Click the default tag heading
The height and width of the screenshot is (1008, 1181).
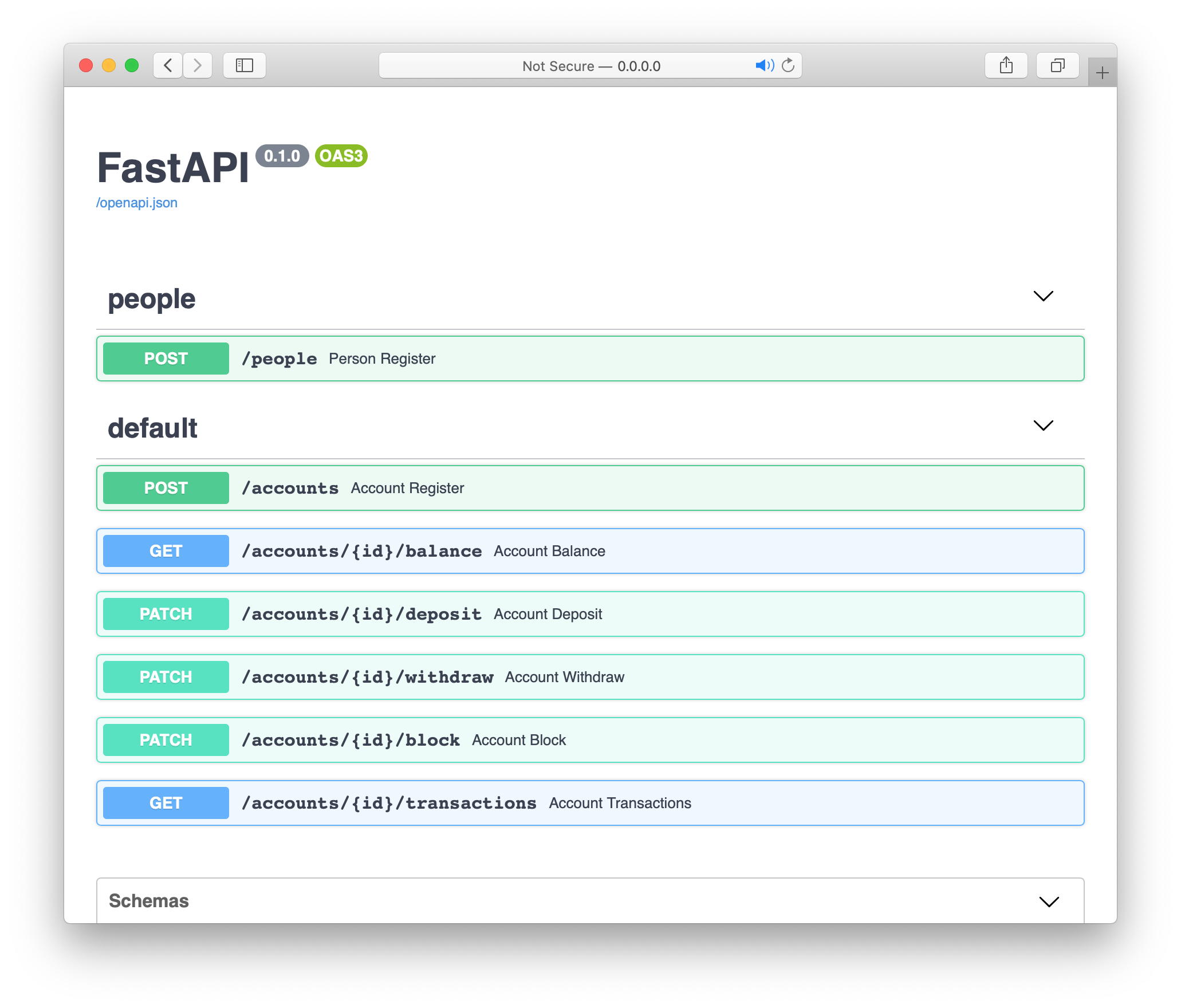click(152, 428)
